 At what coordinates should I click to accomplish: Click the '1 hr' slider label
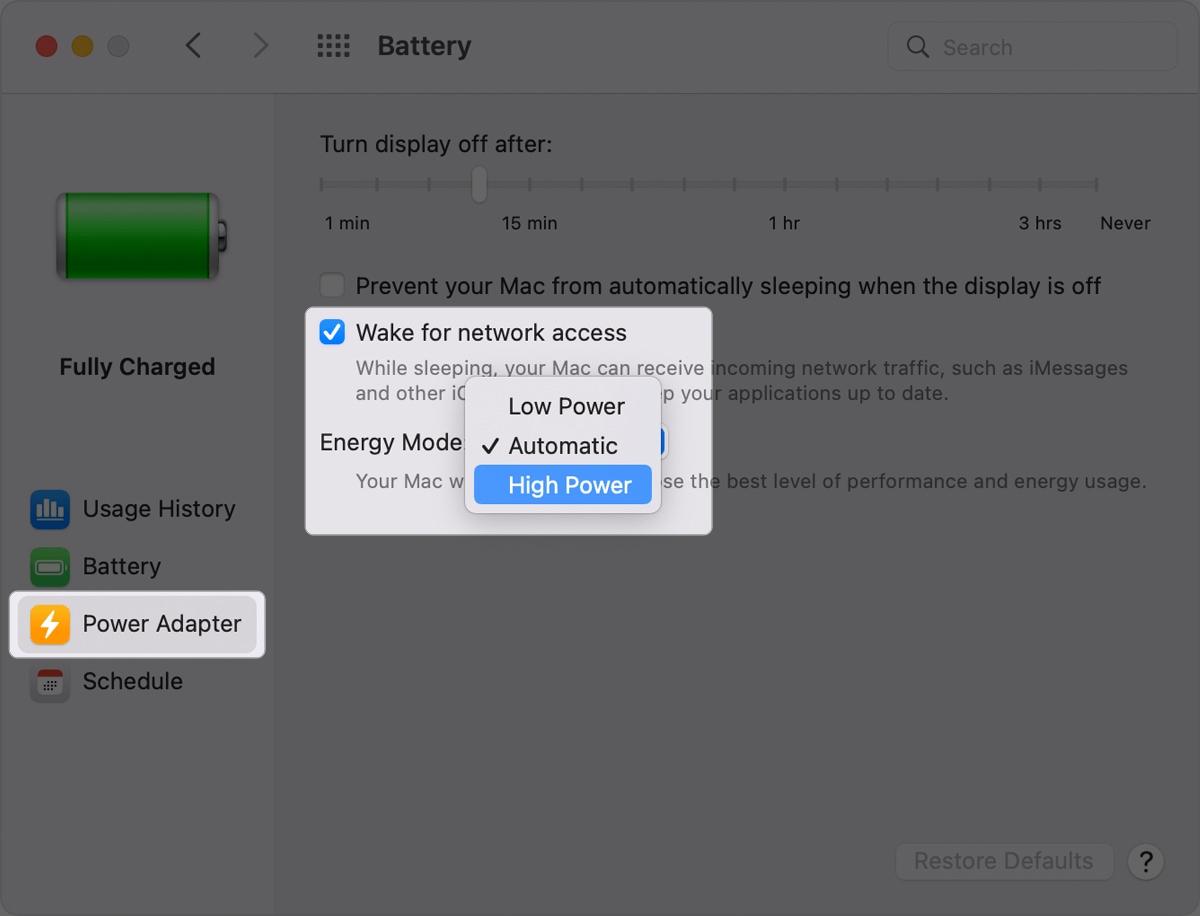(784, 223)
